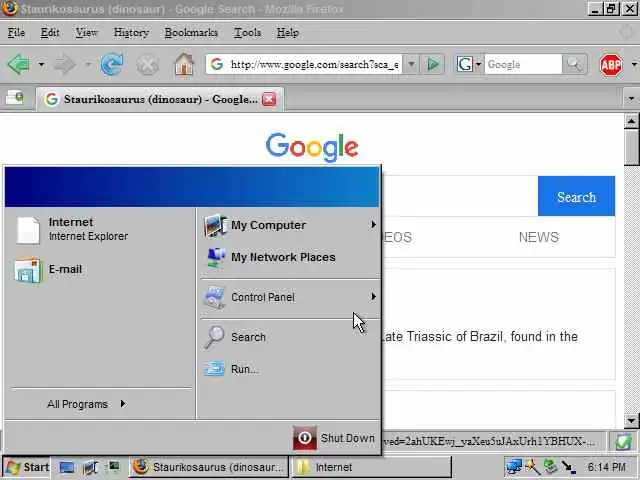Expand the Control Panel submenu arrow
The height and width of the screenshot is (480, 640).
[x=373, y=297]
